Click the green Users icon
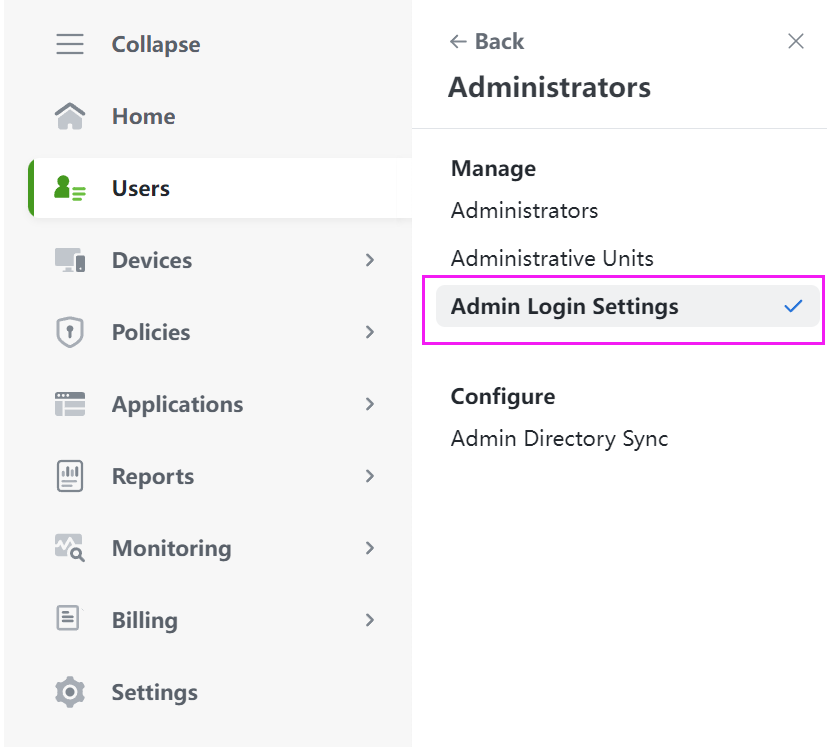The width and height of the screenshot is (827, 747). click(x=70, y=189)
